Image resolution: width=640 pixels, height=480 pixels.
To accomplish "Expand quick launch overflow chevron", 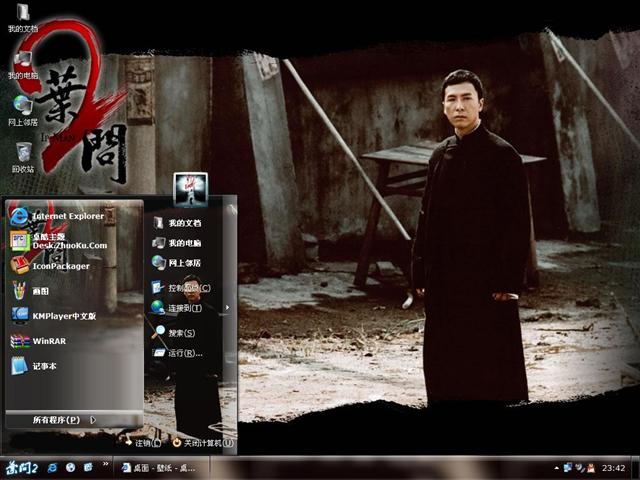I will click(105, 464).
